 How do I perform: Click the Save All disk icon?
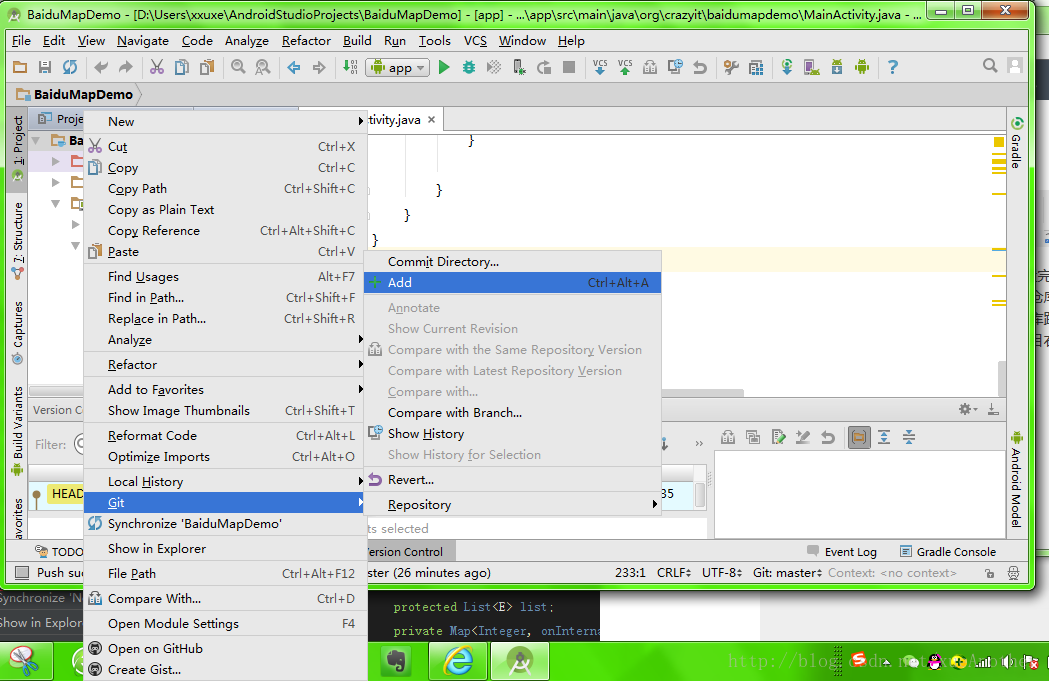tap(45, 67)
